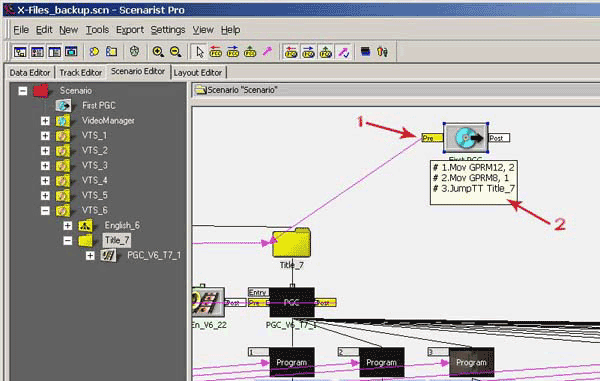Viewport: 600px width, 381px height.
Task: Select Program block number 2
Action: (382, 362)
